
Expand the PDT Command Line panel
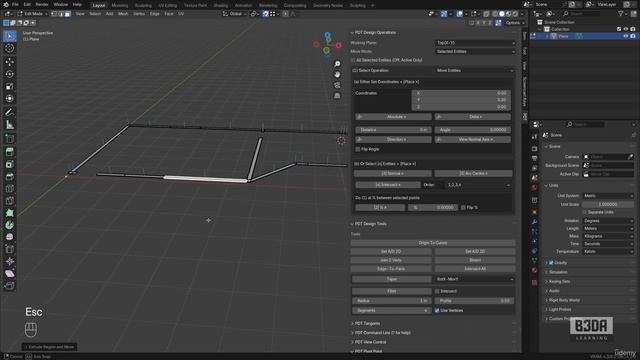382,333
